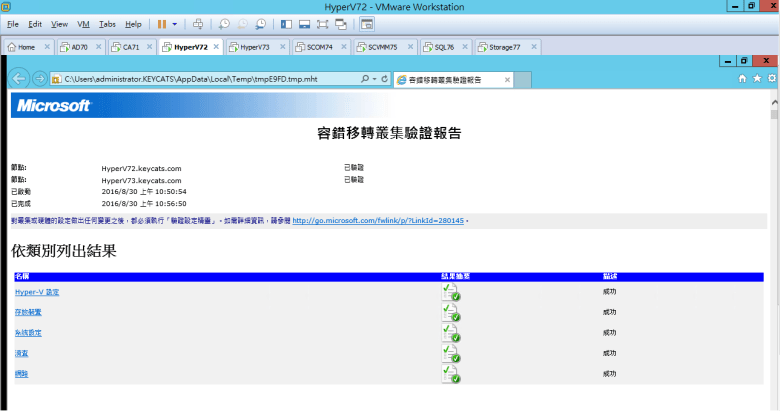Click Send Ctrl+Alt+Del toolbar icon

pos(198,23)
